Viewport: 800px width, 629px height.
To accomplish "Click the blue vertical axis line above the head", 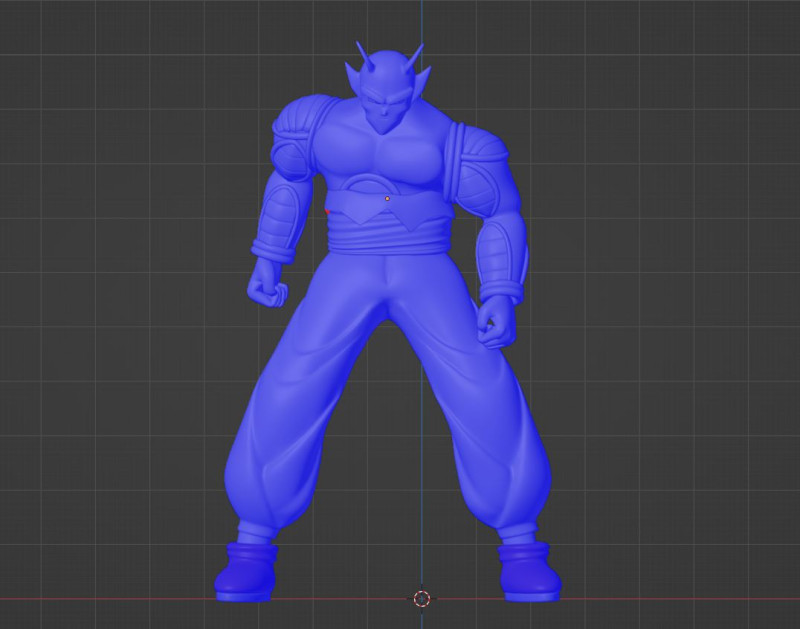I will 420,20.
